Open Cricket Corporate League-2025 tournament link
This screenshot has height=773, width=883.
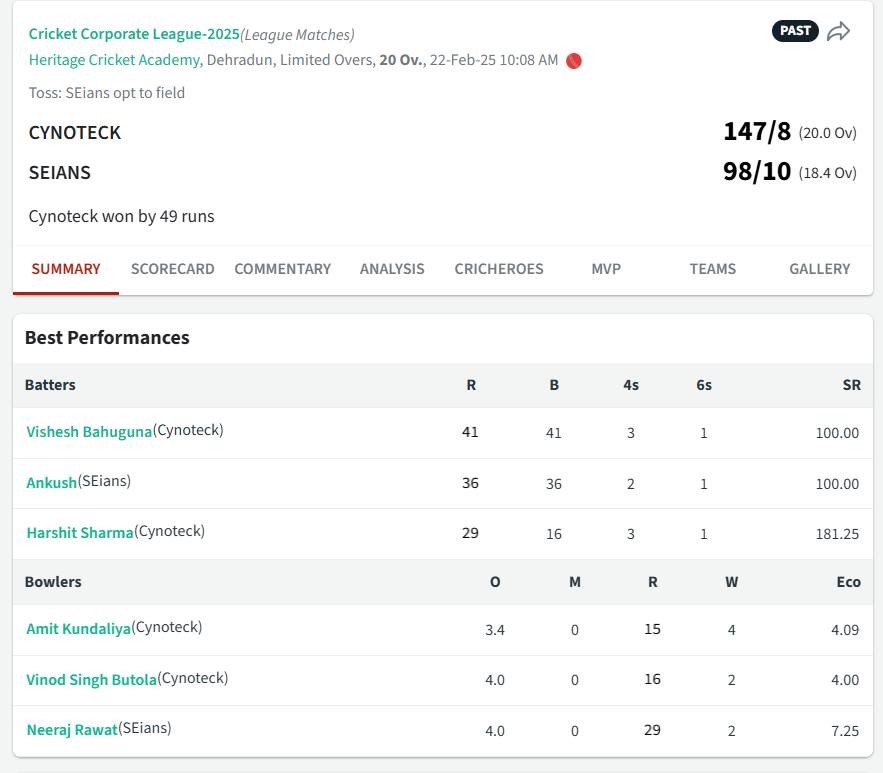click(x=134, y=34)
